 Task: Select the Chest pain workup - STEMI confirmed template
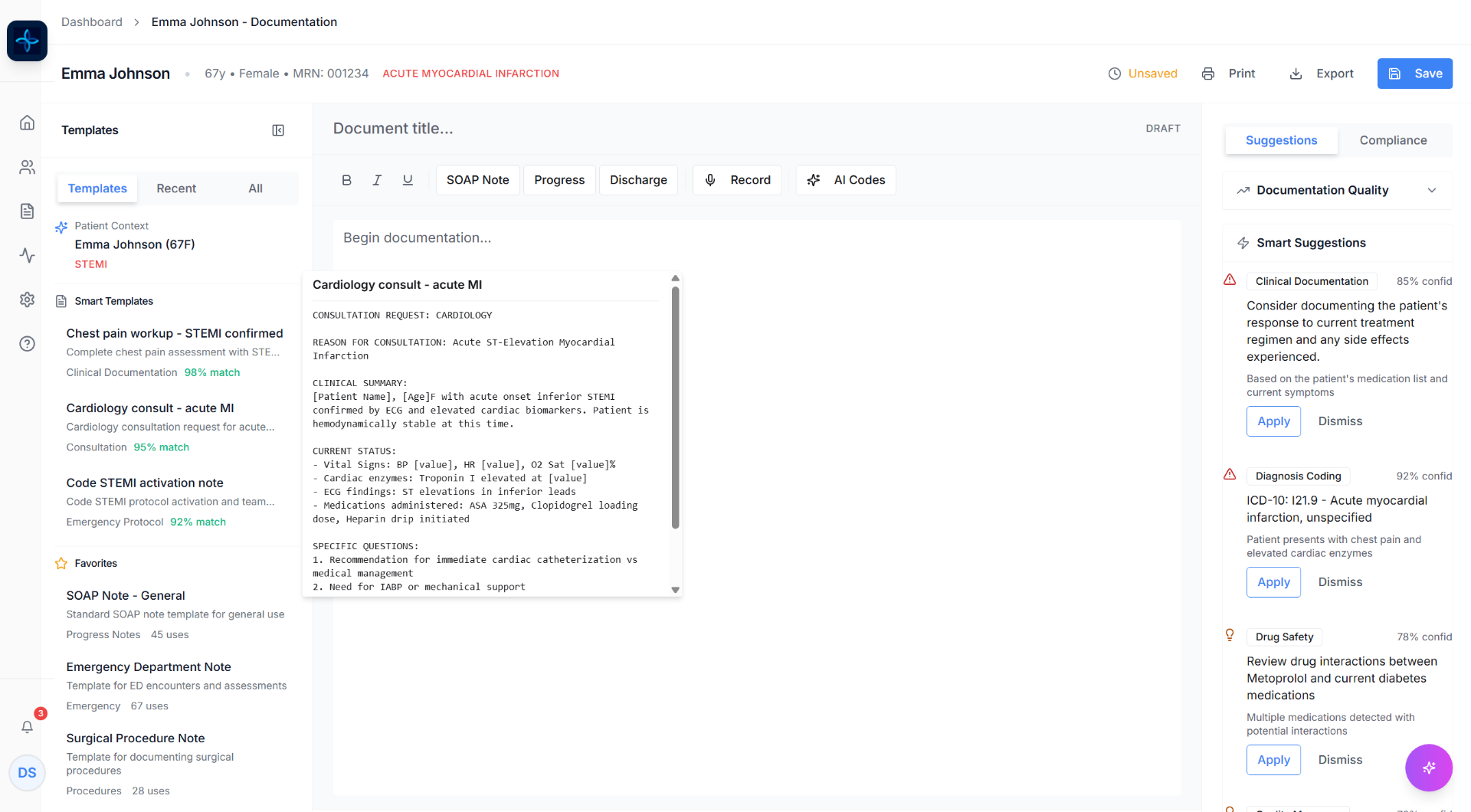click(x=175, y=352)
